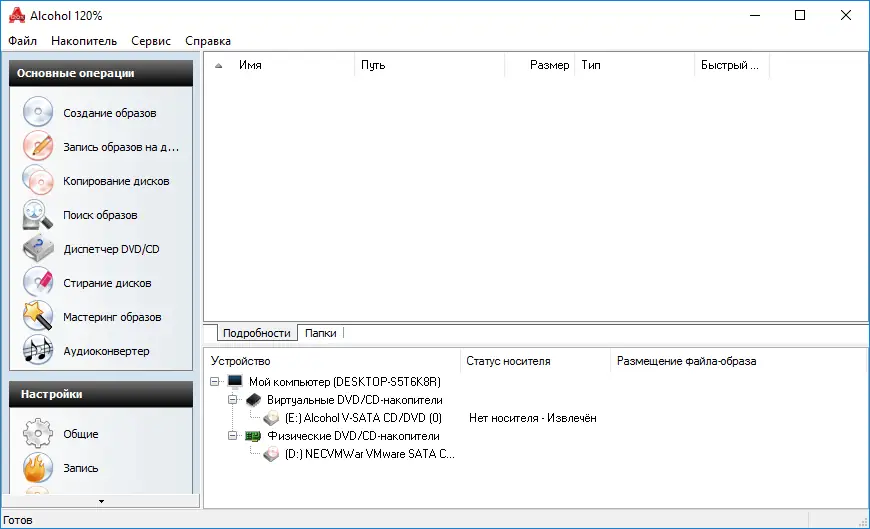Open the Накопитель menu
The width and height of the screenshot is (870, 529).
pos(84,41)
